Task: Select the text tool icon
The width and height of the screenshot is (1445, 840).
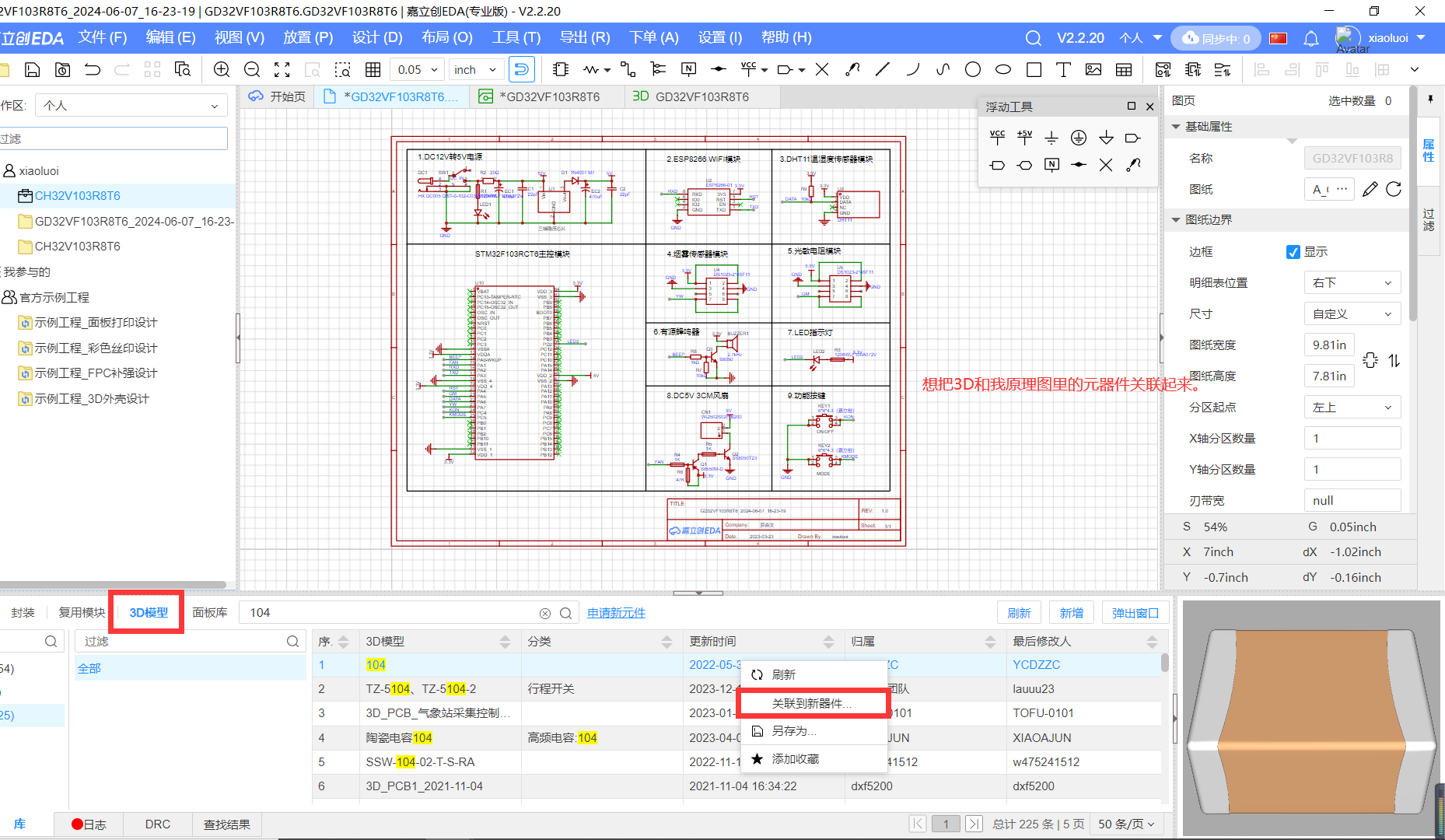Action: click(x=1063, y=70)
